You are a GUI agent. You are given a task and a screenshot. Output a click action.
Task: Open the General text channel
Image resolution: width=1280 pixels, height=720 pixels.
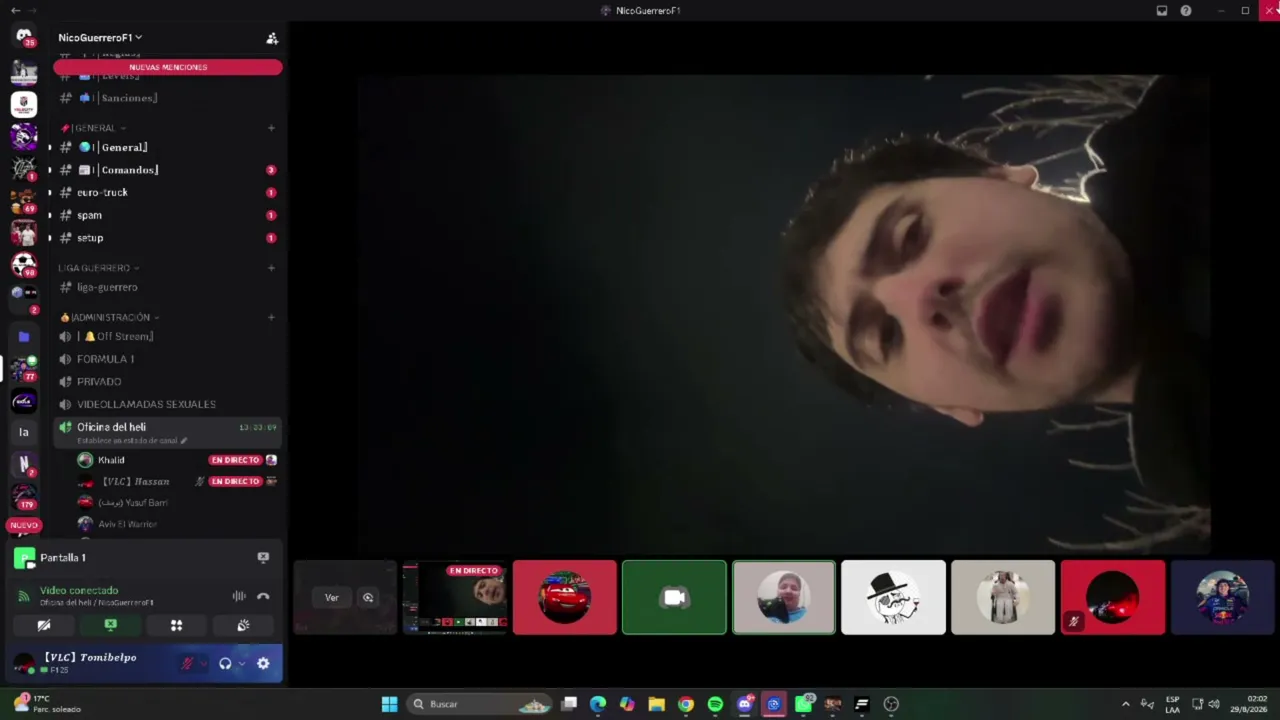click(x=167, y=147)
